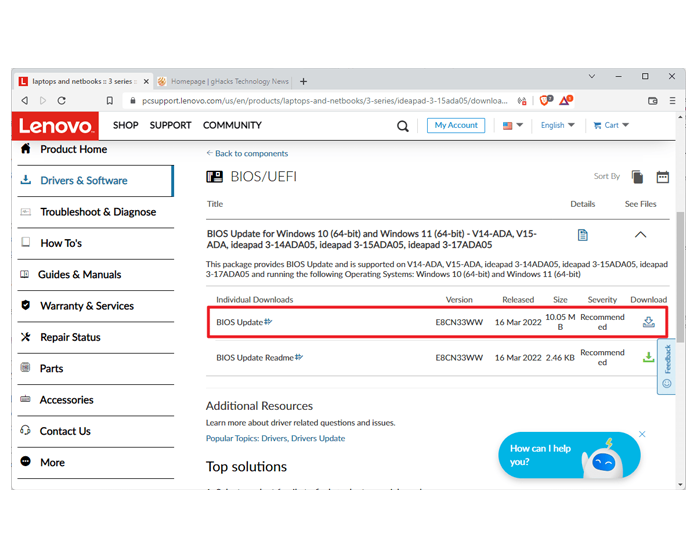
Task: Click the translate icon in the address bar
Action: 522,101
